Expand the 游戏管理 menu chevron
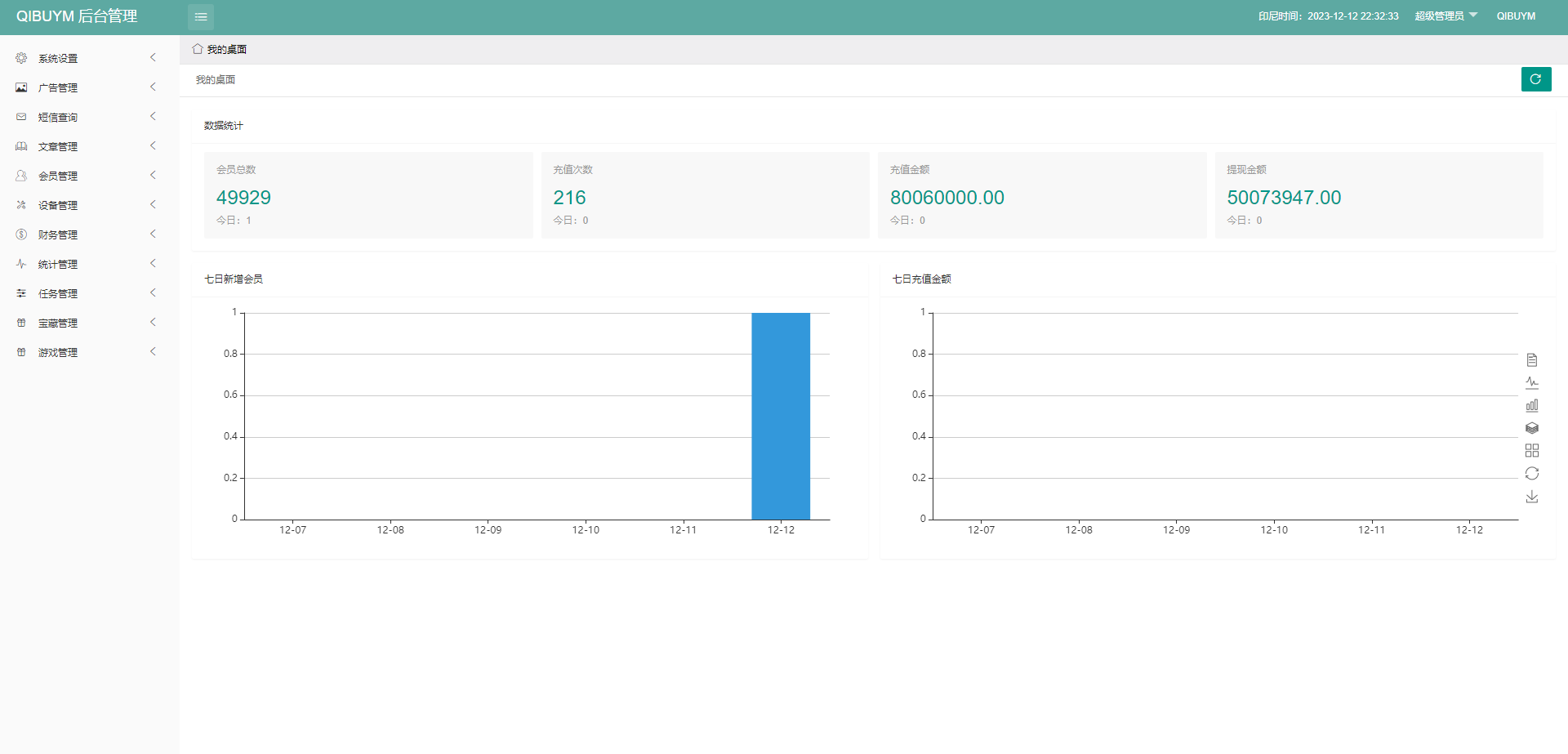 tap(153, 352)
